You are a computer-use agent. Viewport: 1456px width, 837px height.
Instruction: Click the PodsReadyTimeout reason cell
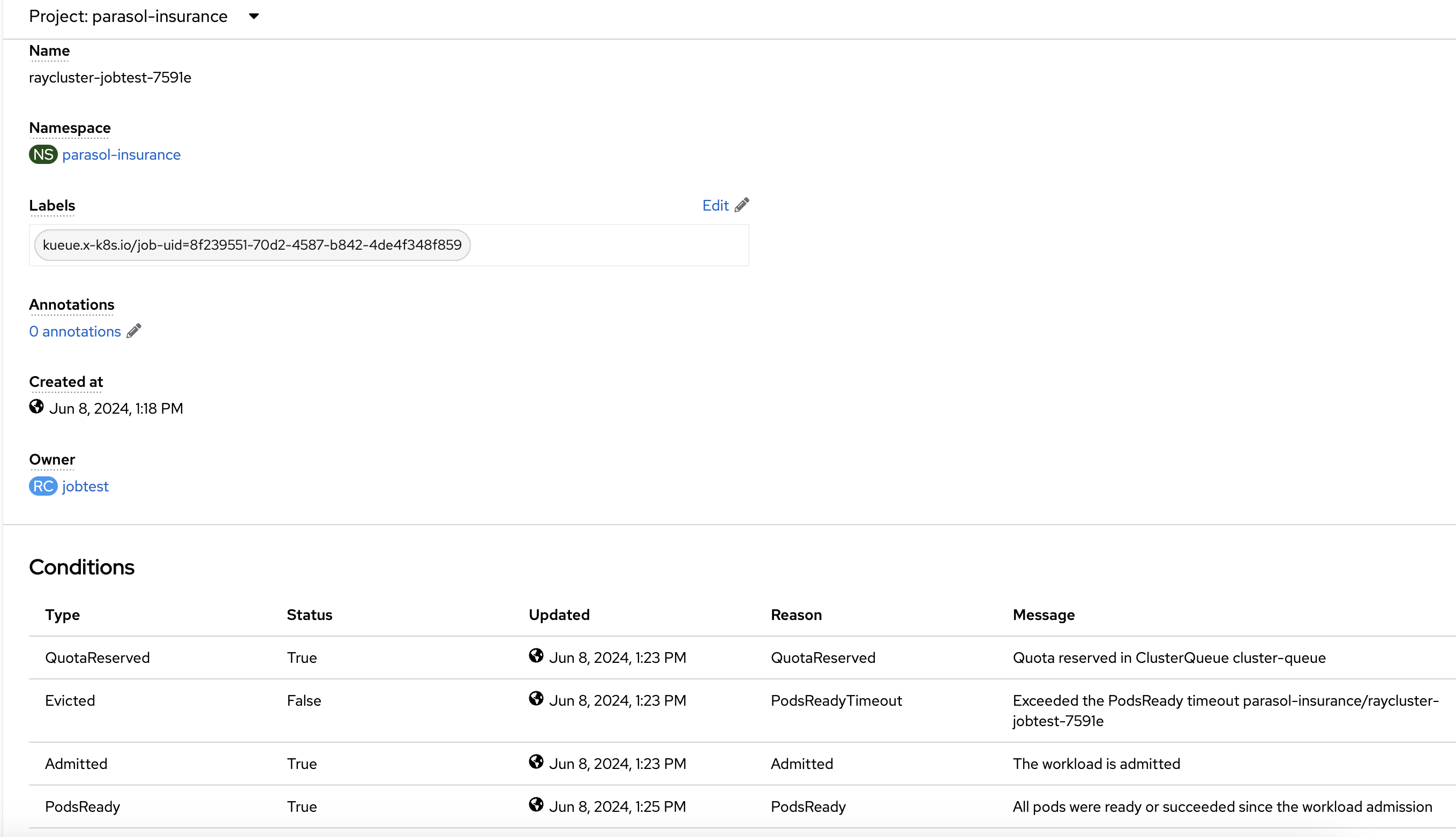pyautogui.click(x=836, y=700)
